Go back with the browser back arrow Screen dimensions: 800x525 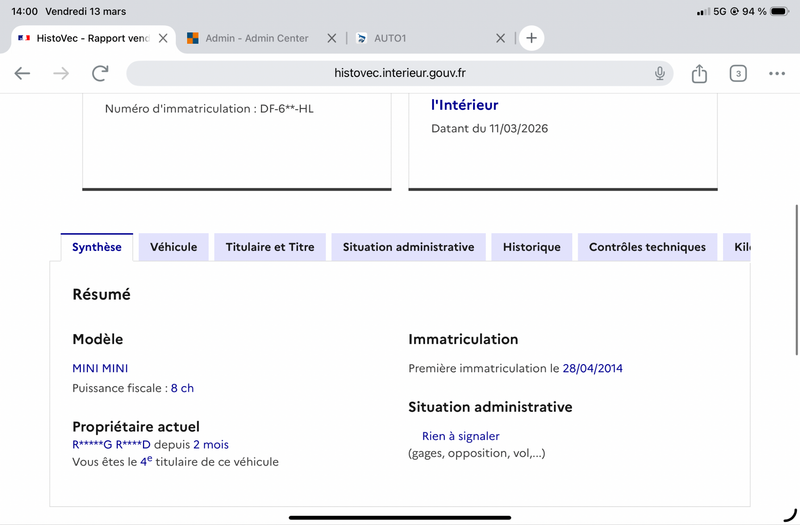pyautogui.click(x=22, y=73)
